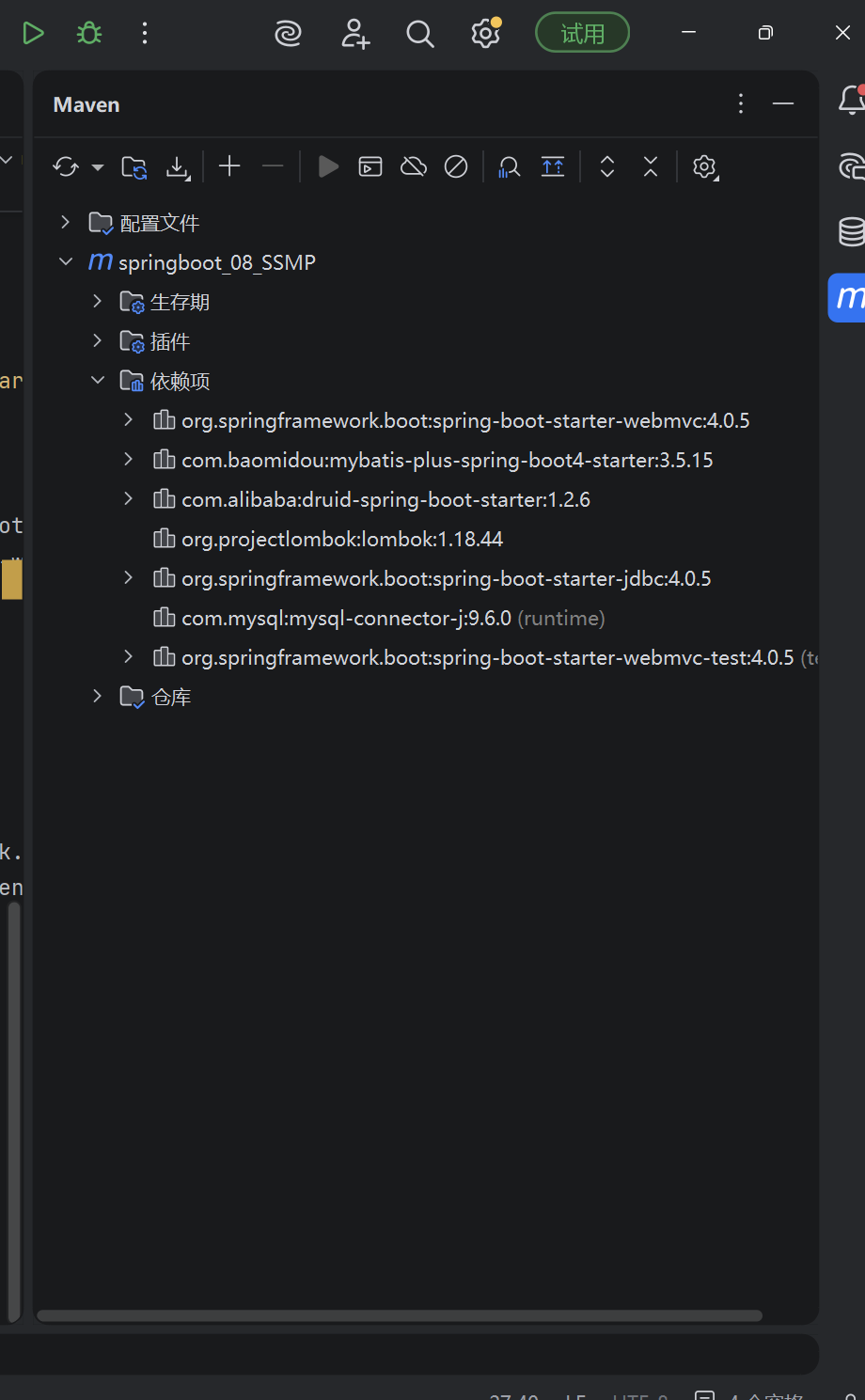Open the AI Assistant swirl icon in the top bar
Screen dimensions: 865x1400
pyautogui.click(x=288, y=34)
